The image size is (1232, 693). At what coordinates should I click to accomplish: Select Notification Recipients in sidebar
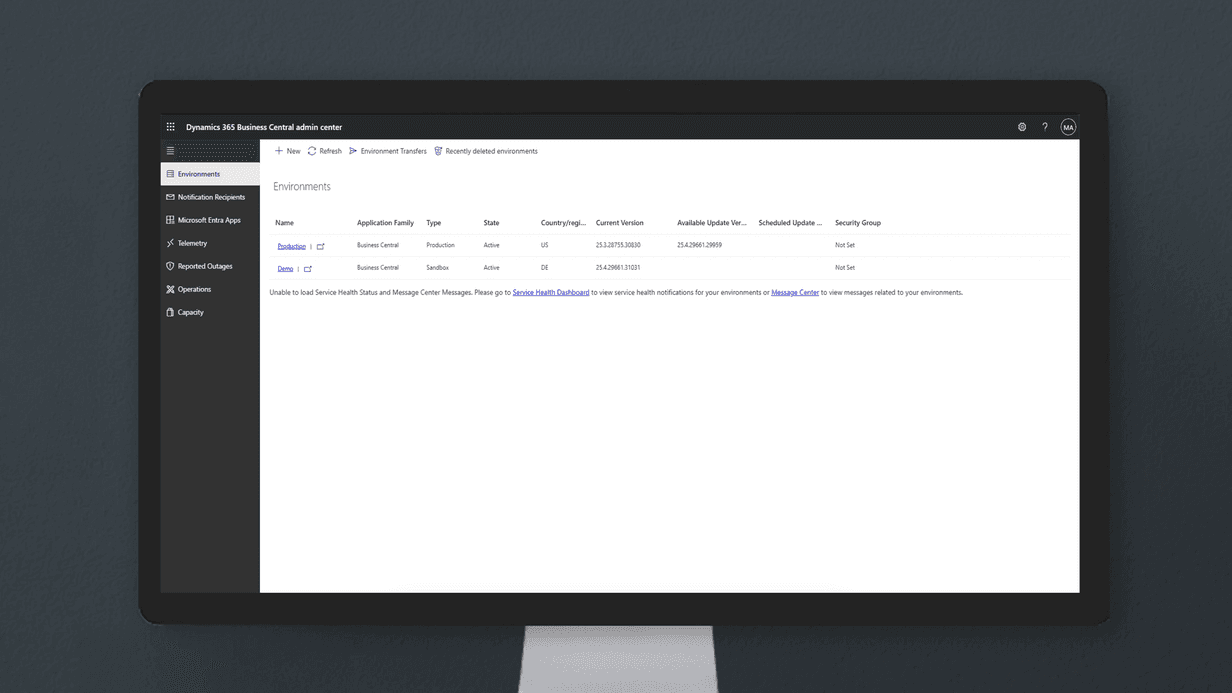[210, 197]
